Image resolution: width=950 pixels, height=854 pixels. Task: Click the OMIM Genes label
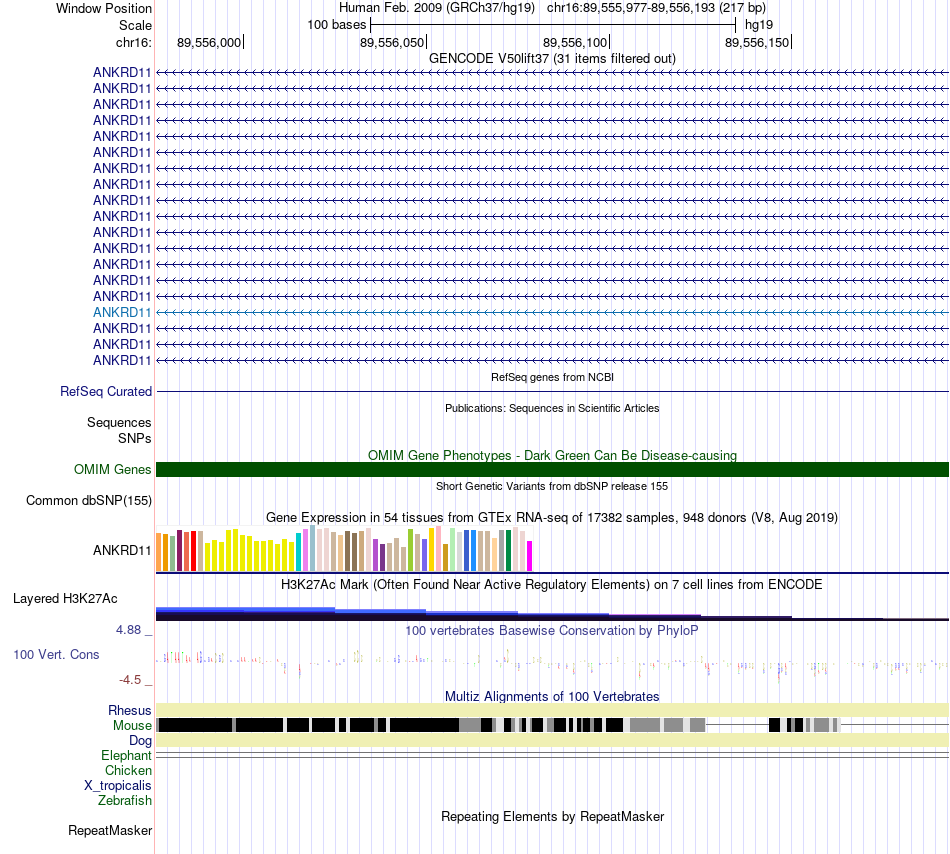(112, 469)
